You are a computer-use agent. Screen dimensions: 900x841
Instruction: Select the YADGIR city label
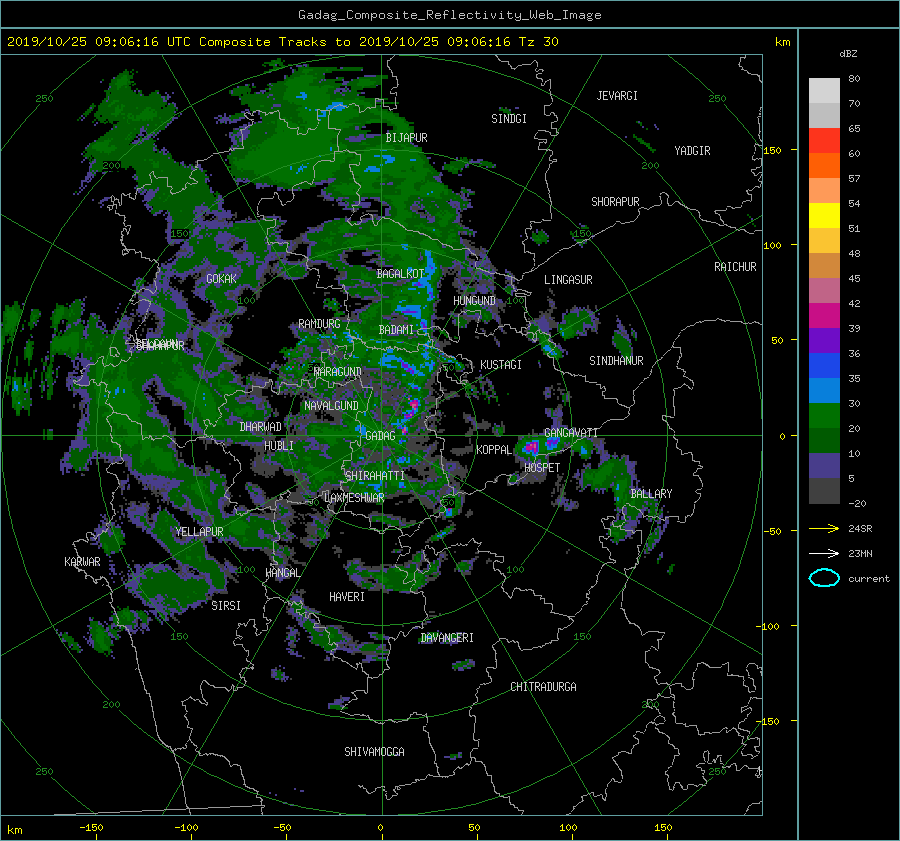(692, 151)
